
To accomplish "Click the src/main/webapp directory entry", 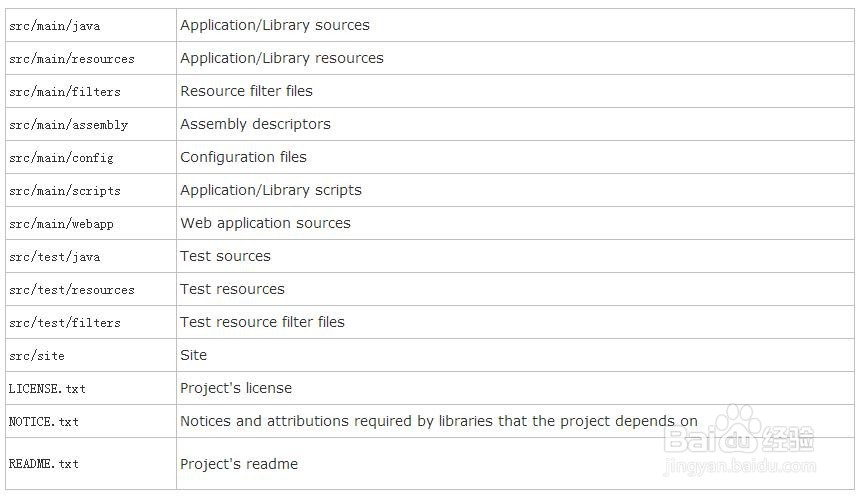I will [x=61, y=224].
